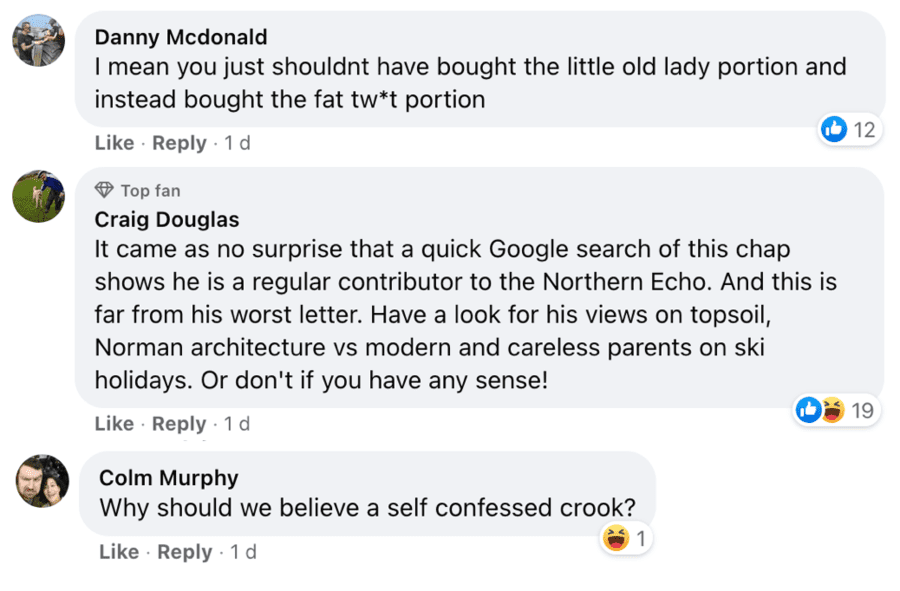
Task: Reply to Colm Murphy's comment
Action: pyautogui.click(x=185, y=552)
